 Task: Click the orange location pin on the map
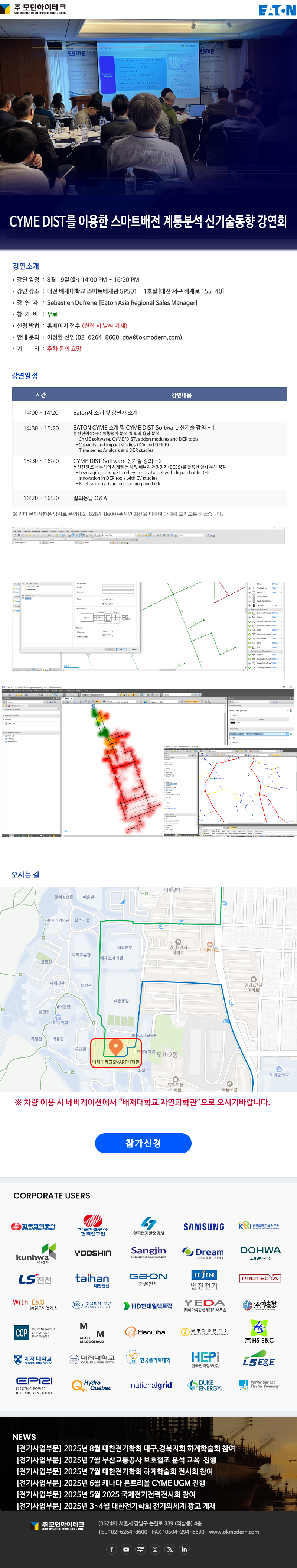[x=115, y=1046]
